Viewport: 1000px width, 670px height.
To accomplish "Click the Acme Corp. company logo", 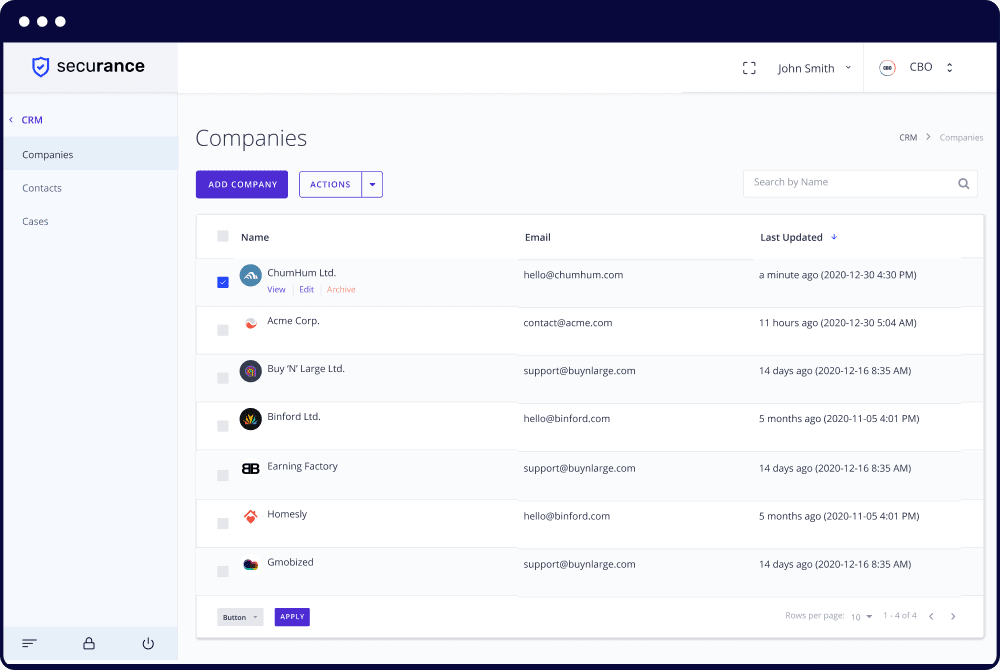I will pos(251,323).
